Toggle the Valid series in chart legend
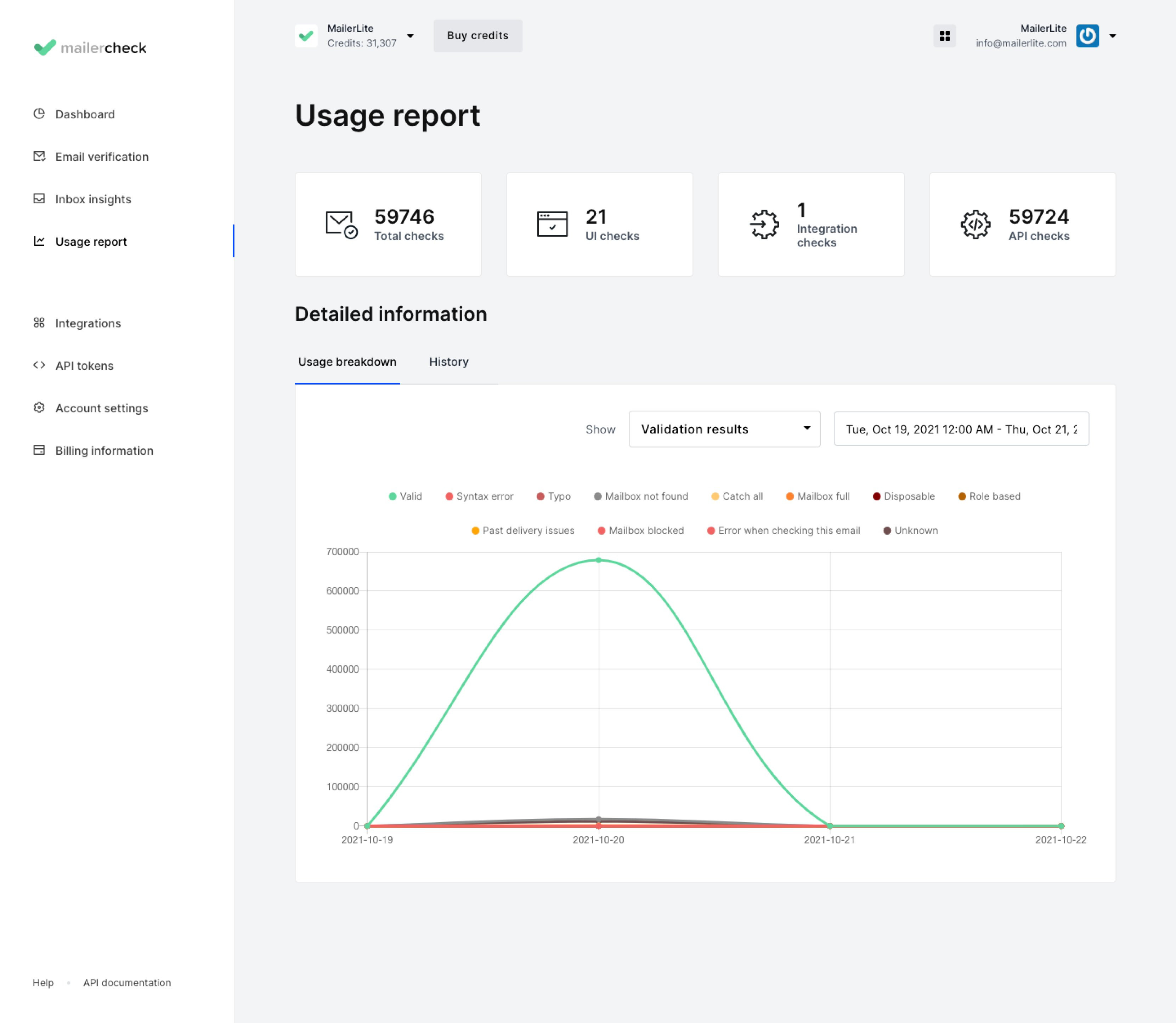 click(x=405, y=496)
